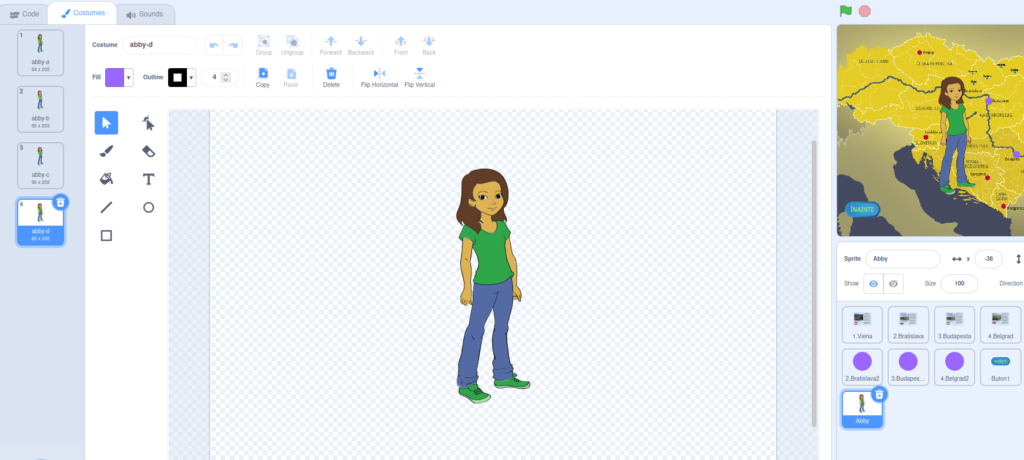Select the Line tool

(106, 207)
